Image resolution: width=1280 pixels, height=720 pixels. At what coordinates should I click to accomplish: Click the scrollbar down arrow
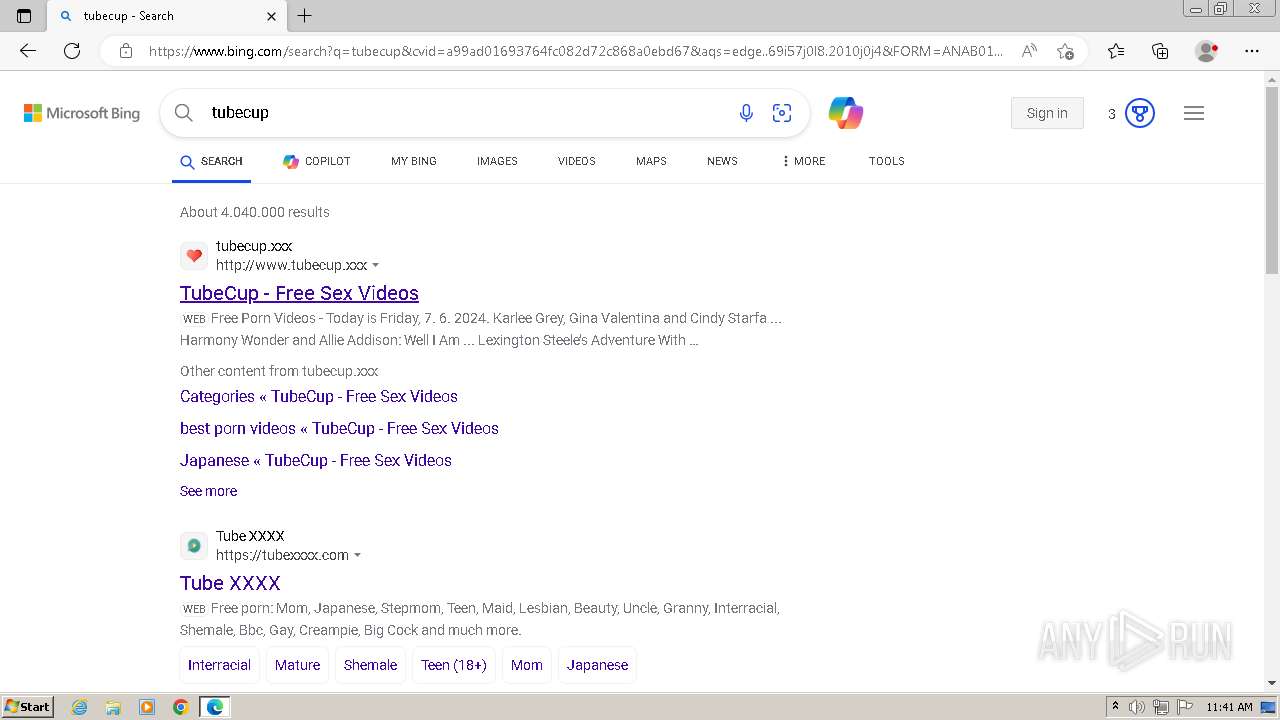(x=1272, y=683)
